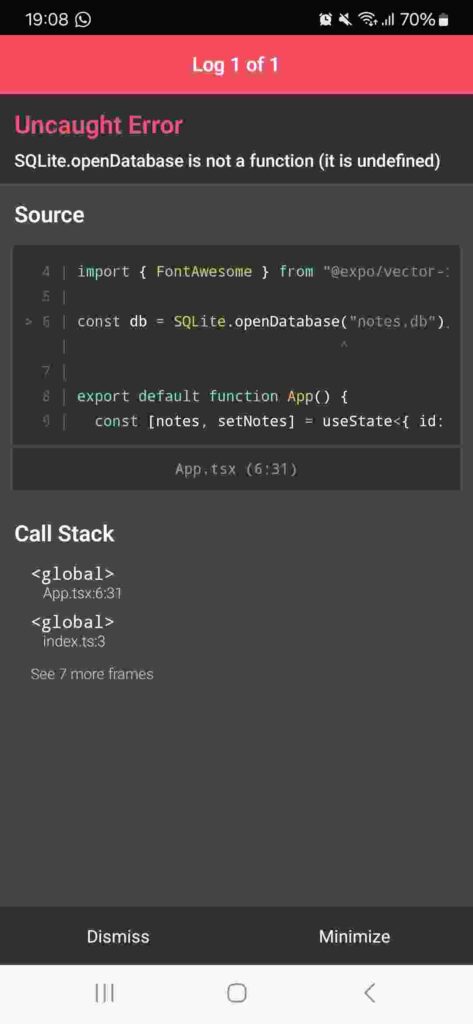Tap Android home navigation icon
The image size is (473, 1024).
pyautogui.click(x=236, y=993)
